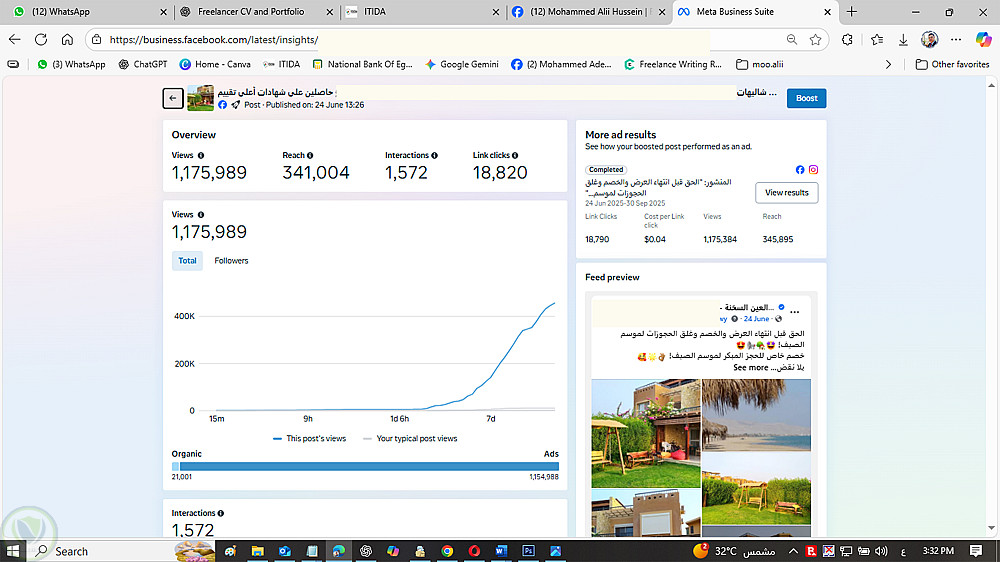Show info tooltip next to Link clicks
1000x562 pixels.
pos(515,156)
